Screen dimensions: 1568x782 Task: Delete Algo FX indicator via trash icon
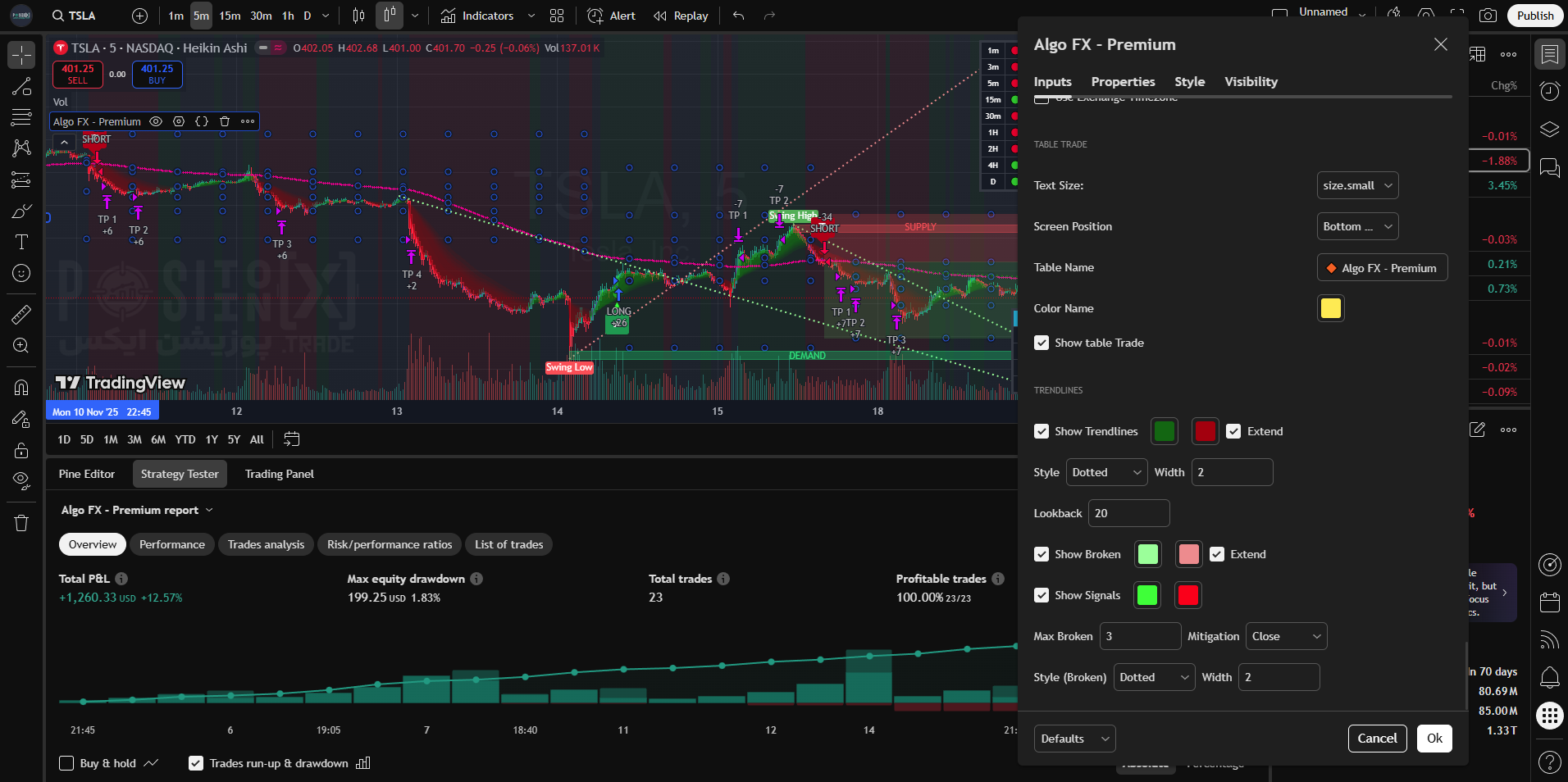[x=225, y=121]
